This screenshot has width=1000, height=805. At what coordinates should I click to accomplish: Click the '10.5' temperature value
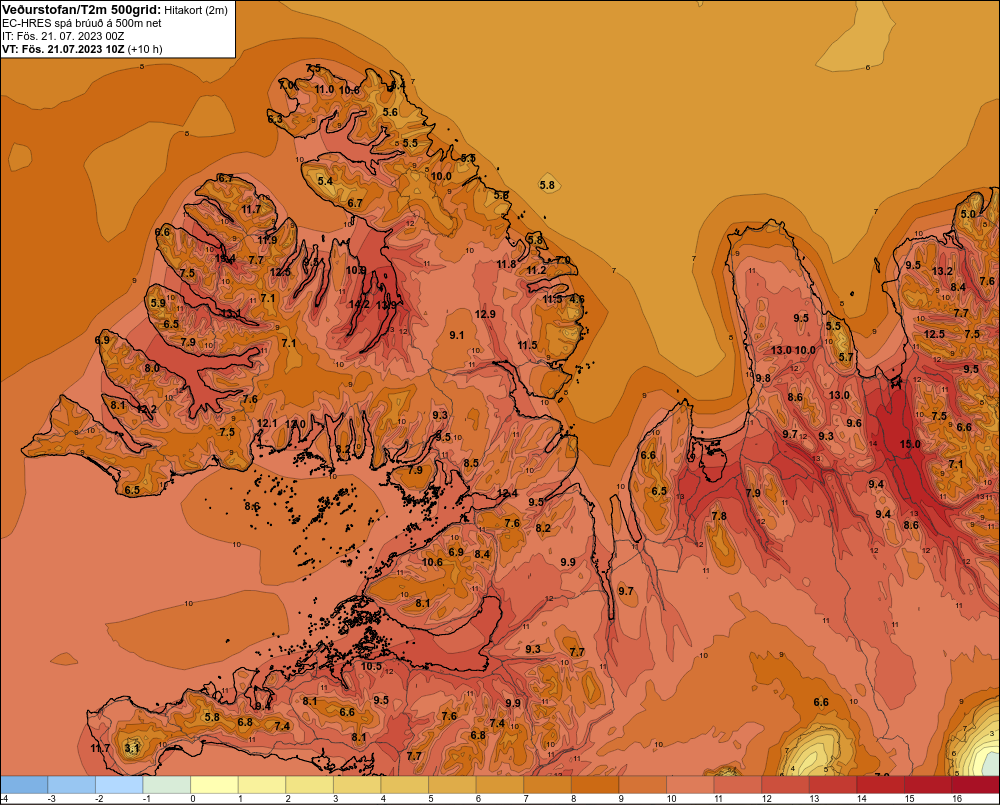click(x=371, y=667)
